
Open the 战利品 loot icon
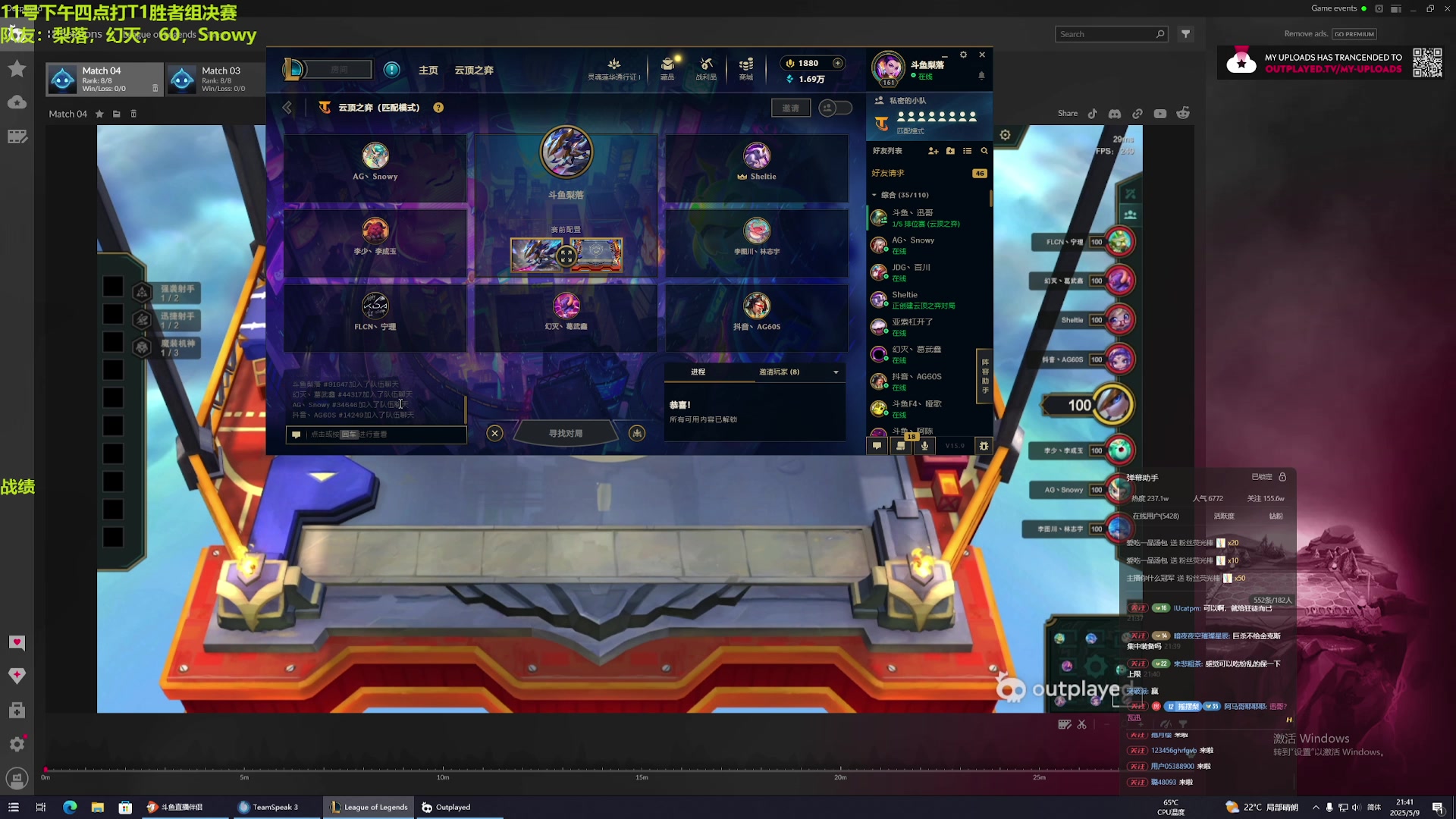click(706, 67)
